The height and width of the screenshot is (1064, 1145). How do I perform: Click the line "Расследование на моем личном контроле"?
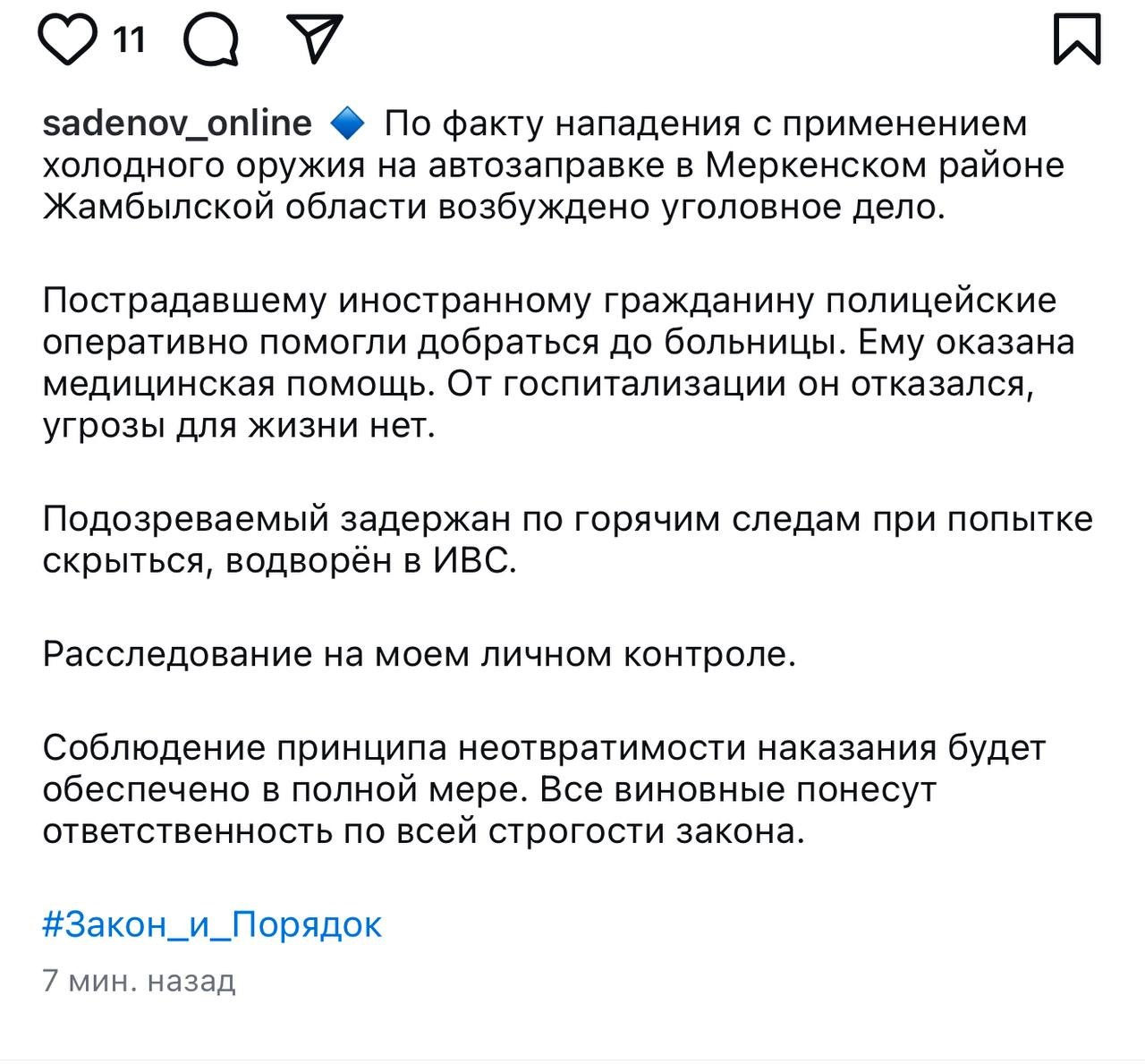(x=419, y=654)
